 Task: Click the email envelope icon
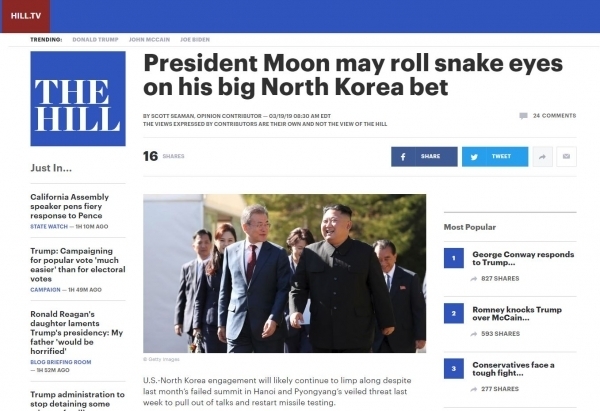[x=566, y=157]
